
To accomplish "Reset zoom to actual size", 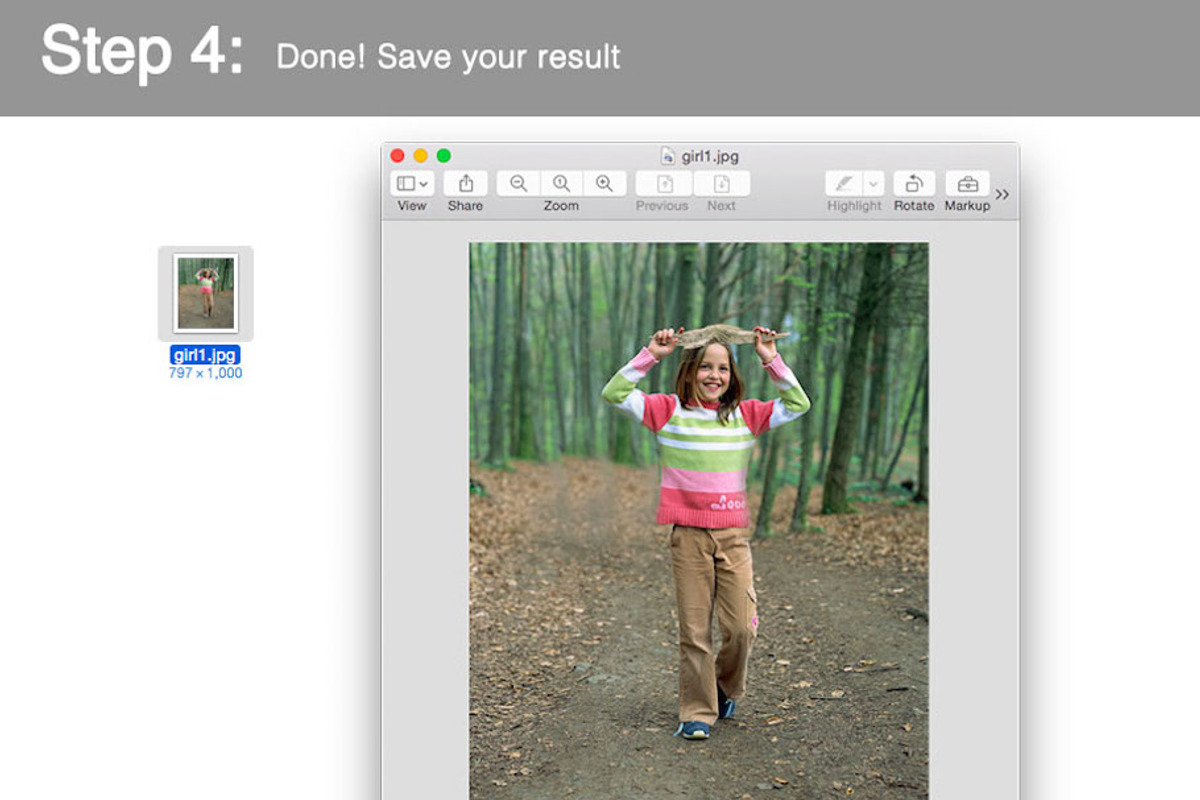I will (561, 184).
